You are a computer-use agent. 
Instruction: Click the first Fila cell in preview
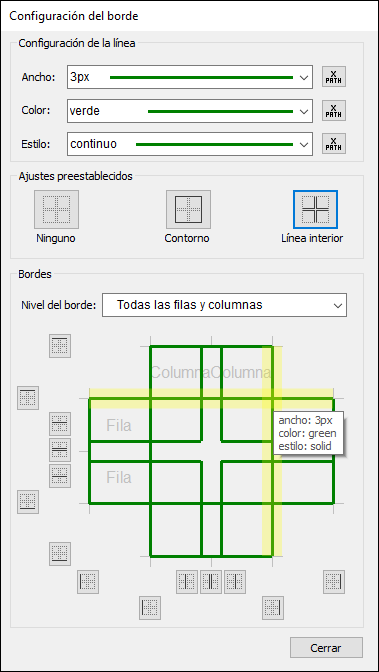pos(119,426)
